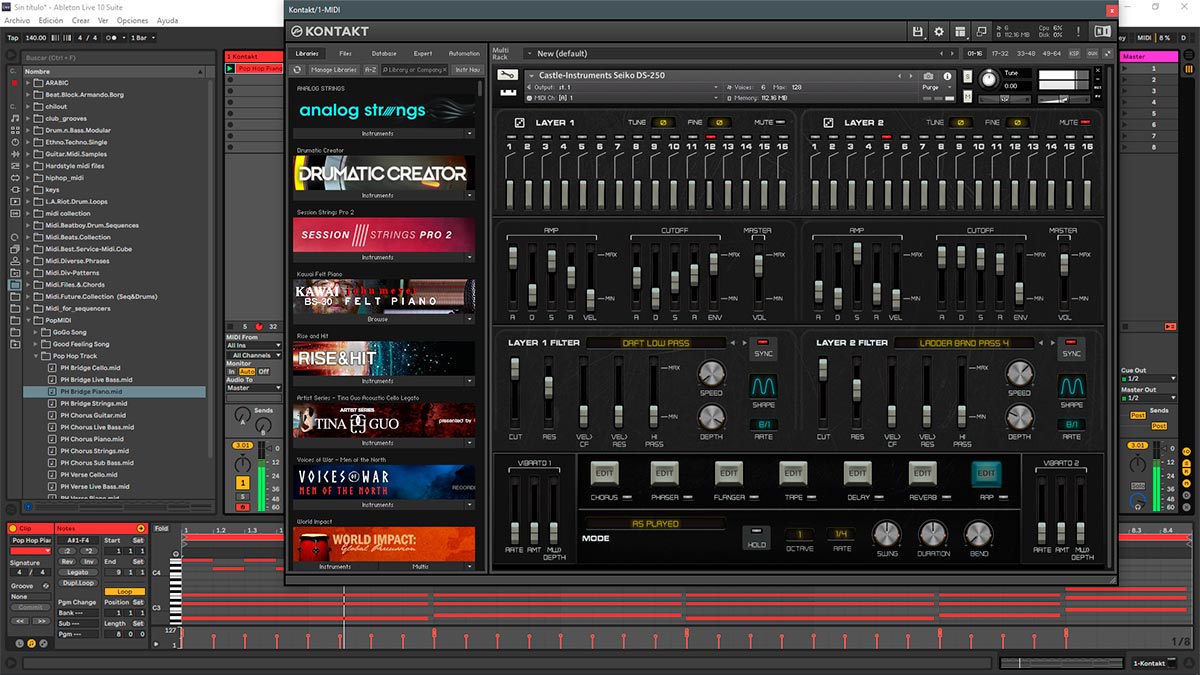Click the Manage Libraries button
1200x675 pixels.
pyautogui.click(x=333, y=70)
